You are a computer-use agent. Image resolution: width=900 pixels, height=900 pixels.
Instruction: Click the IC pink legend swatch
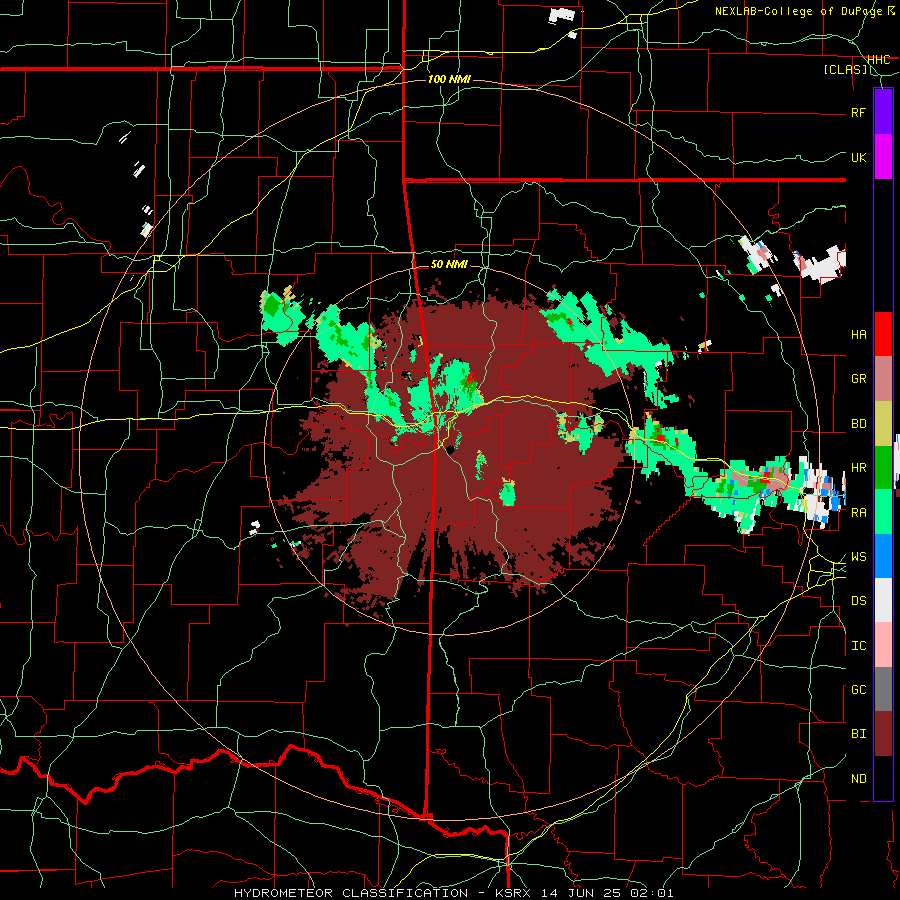point(883,645)
